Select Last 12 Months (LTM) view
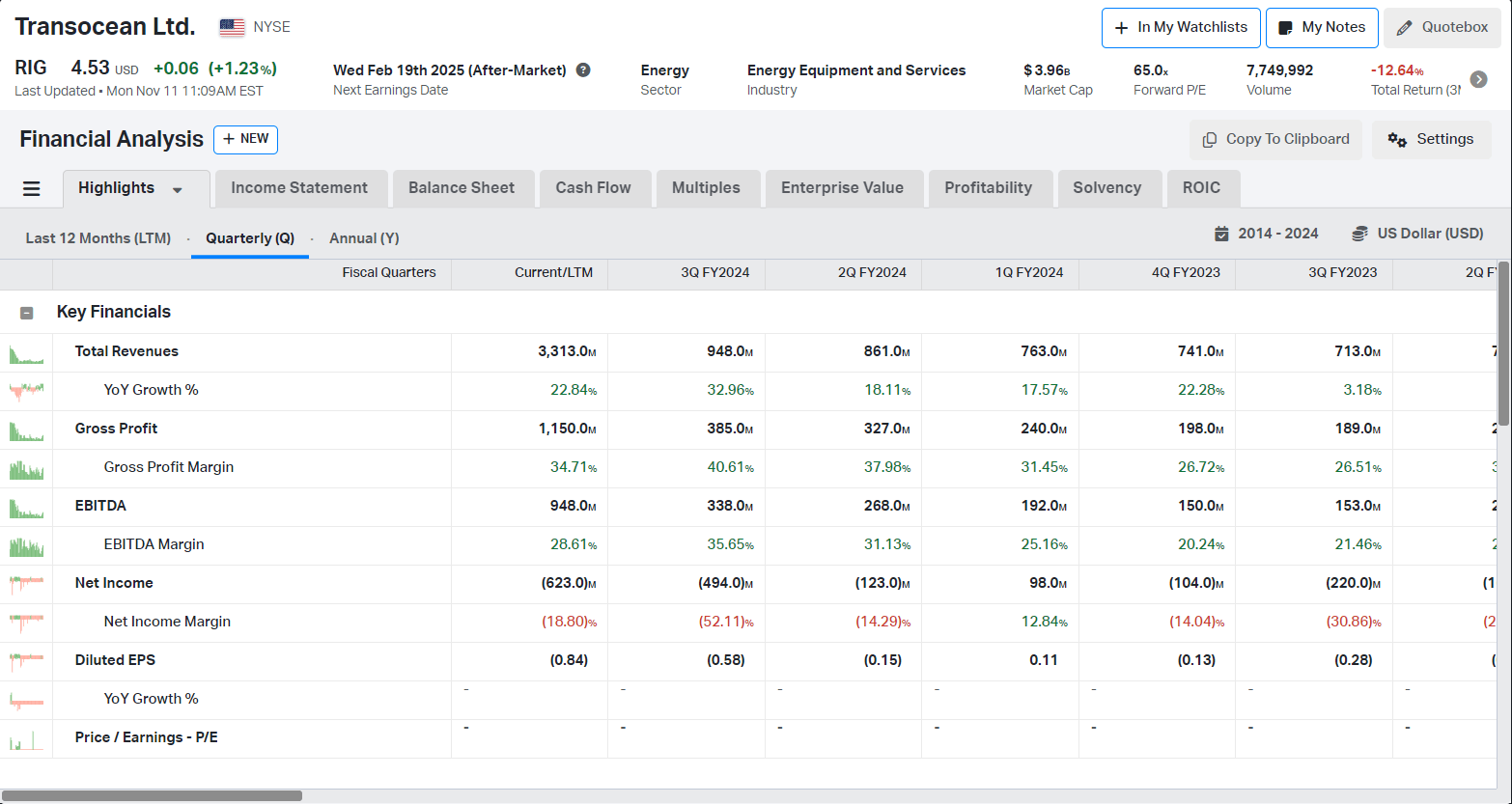1512x804 pixels. (98, 238)
